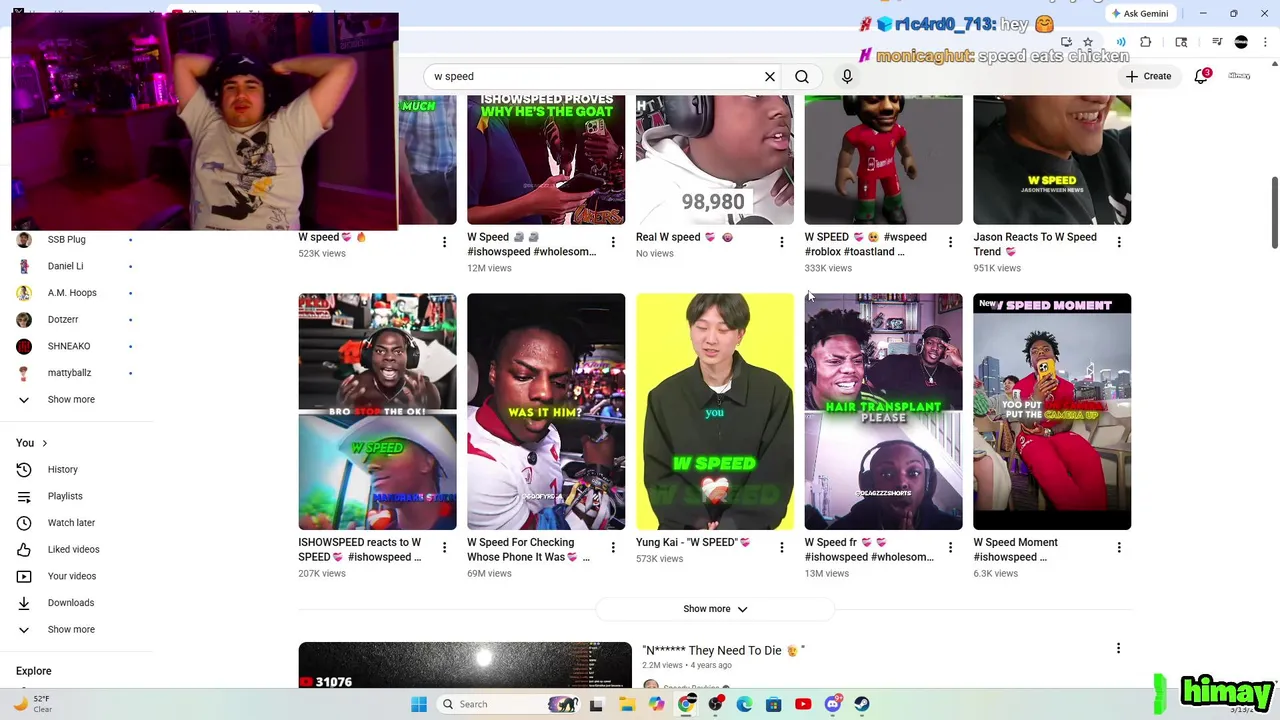Image resolution: width=1280 pixels, height=720 pixels.
Task: Play the 'WAS IT HIM?' short thumbnail
Action: coord(546,411)
